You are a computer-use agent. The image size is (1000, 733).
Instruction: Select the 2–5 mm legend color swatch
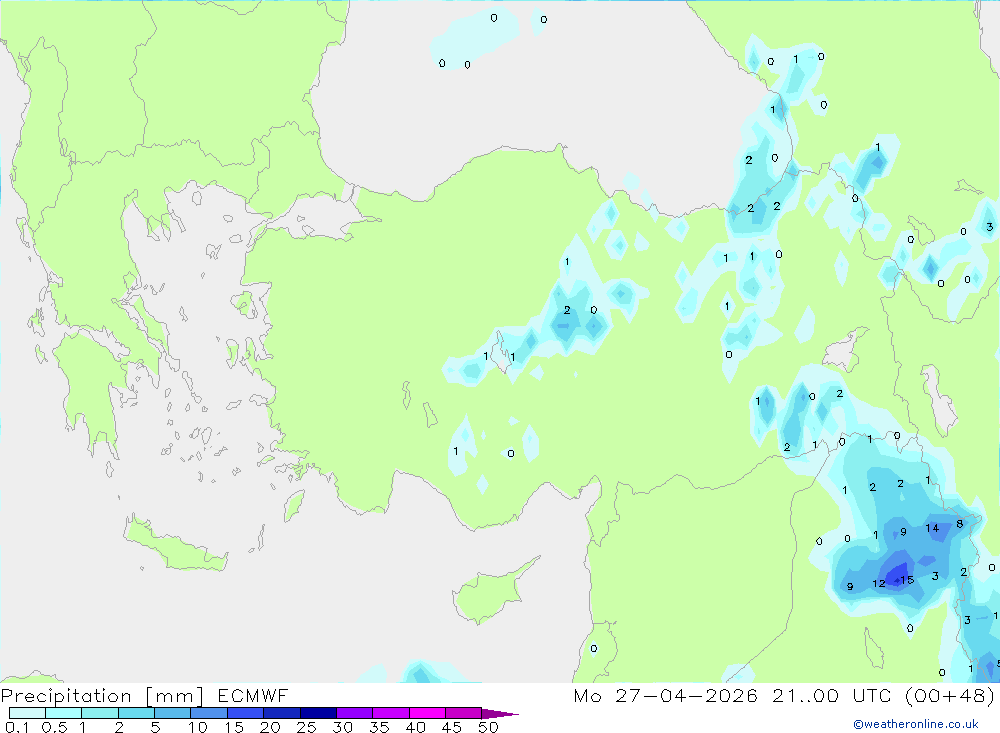[x=136, y=713]
